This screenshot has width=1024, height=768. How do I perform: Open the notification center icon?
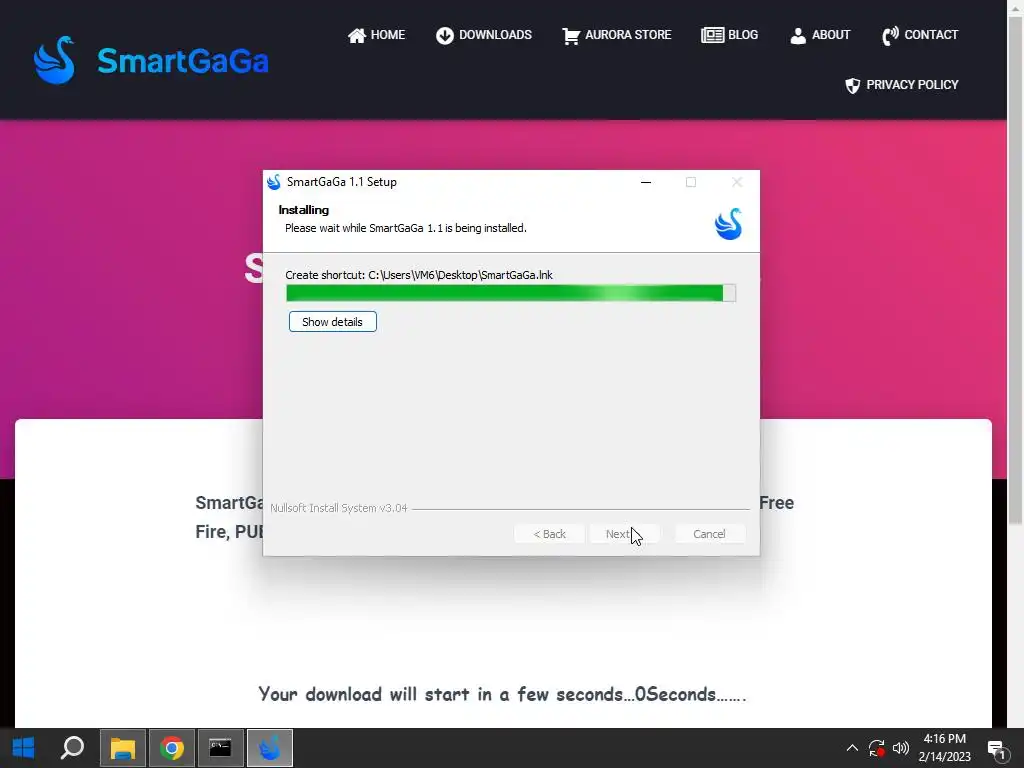pos(996,748)
